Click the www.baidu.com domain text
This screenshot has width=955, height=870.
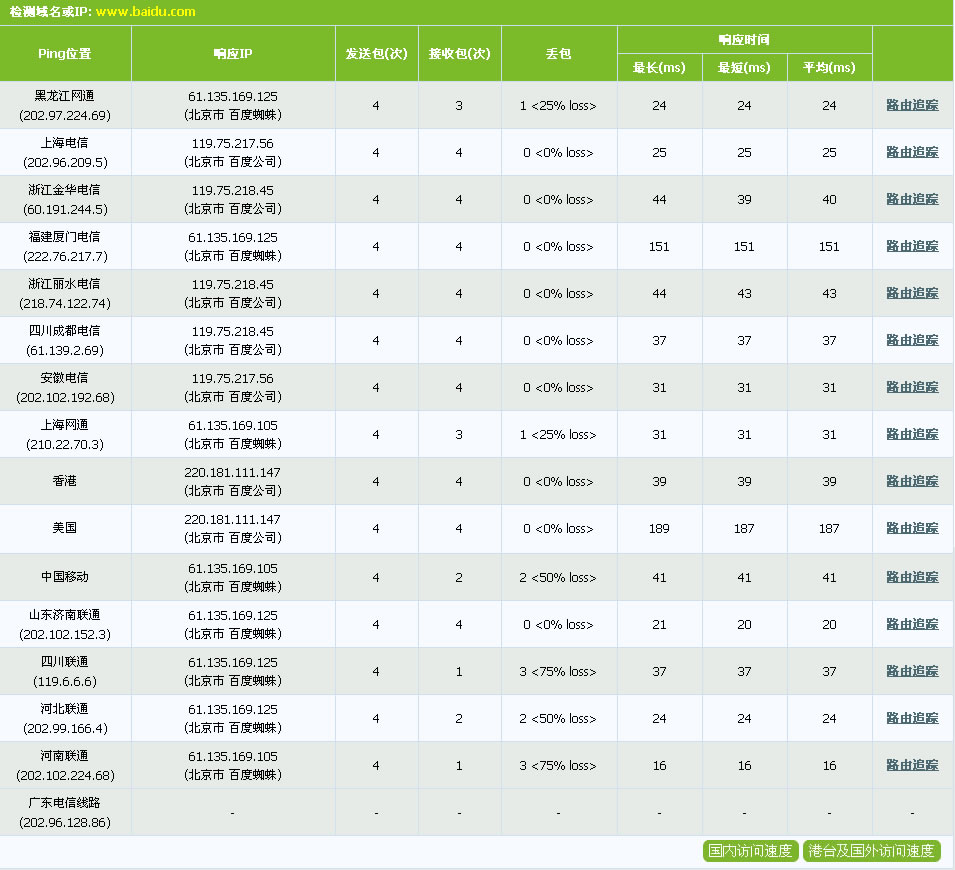[146, 12]
